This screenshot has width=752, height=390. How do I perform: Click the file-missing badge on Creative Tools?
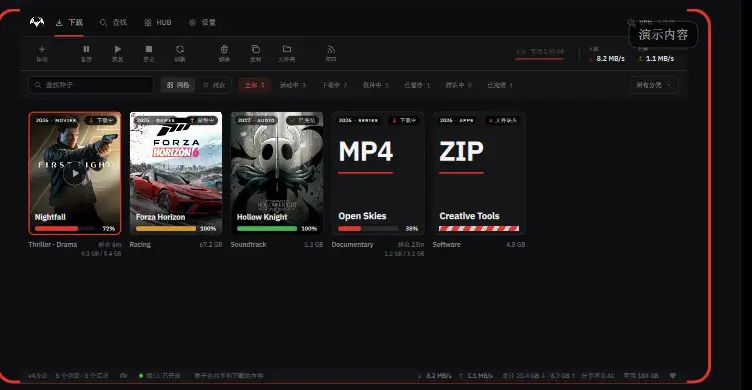pos(503,120)
